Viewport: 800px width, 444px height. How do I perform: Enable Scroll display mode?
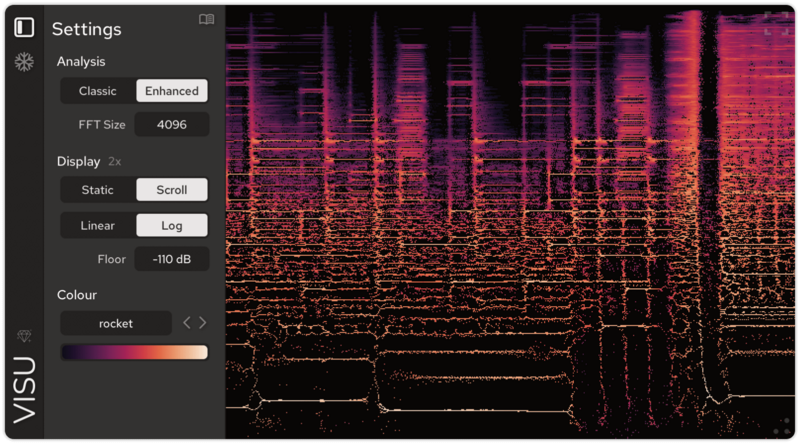pos(172,190)
